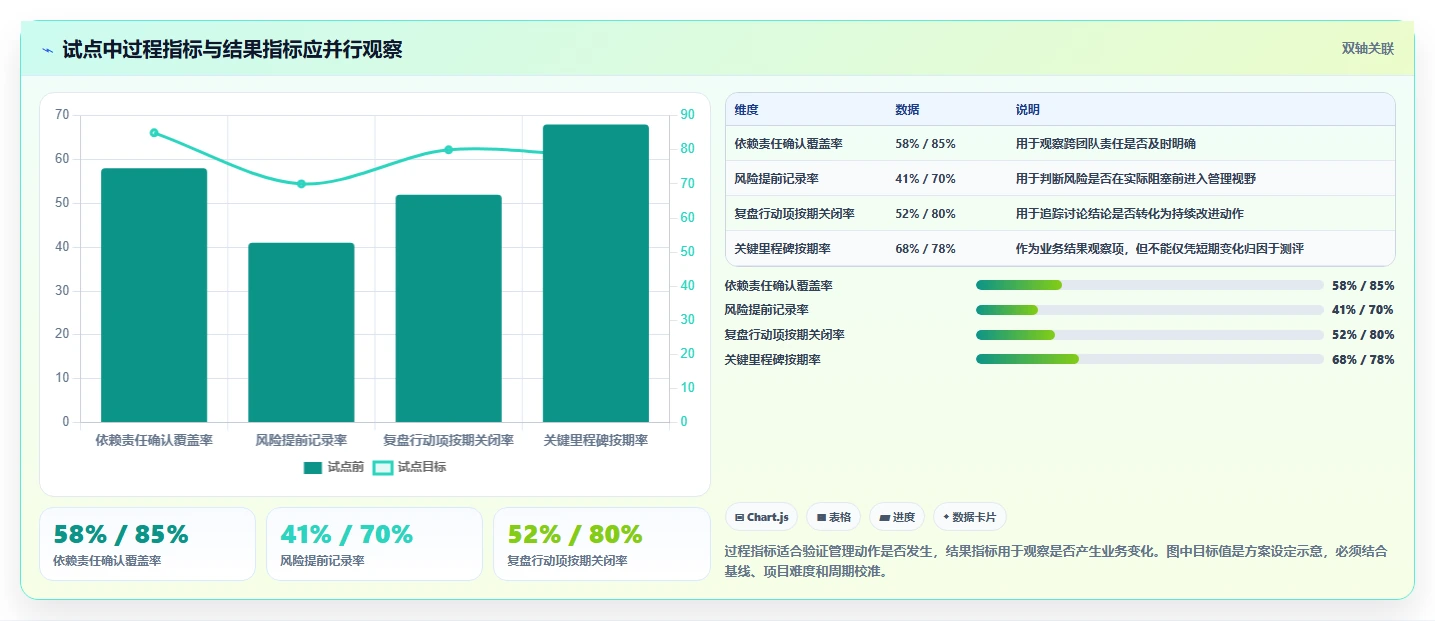Select the 数据卡片 tag chip

click(970, 517)
